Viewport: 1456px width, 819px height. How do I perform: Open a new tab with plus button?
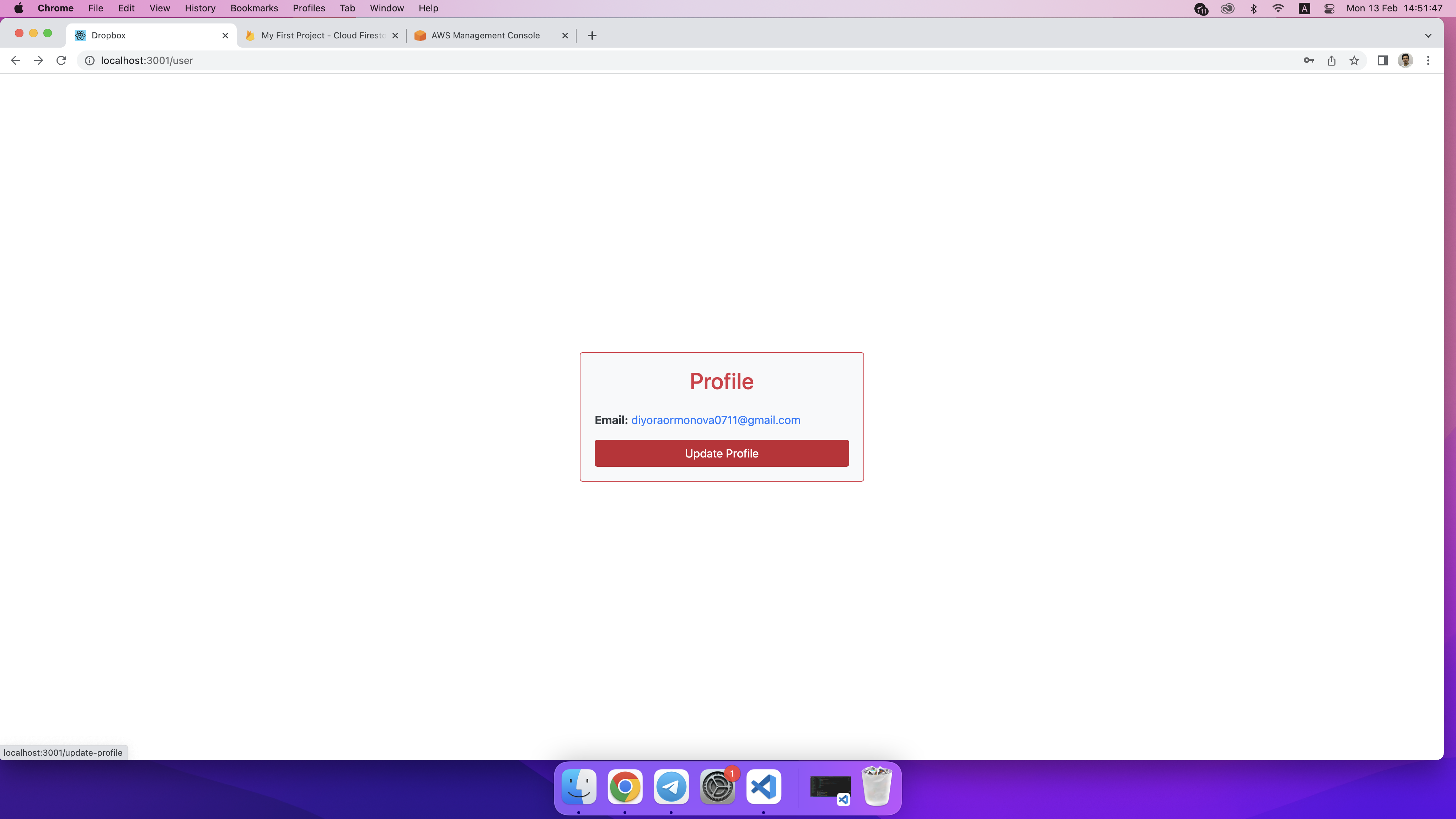(x=592, y=36)
